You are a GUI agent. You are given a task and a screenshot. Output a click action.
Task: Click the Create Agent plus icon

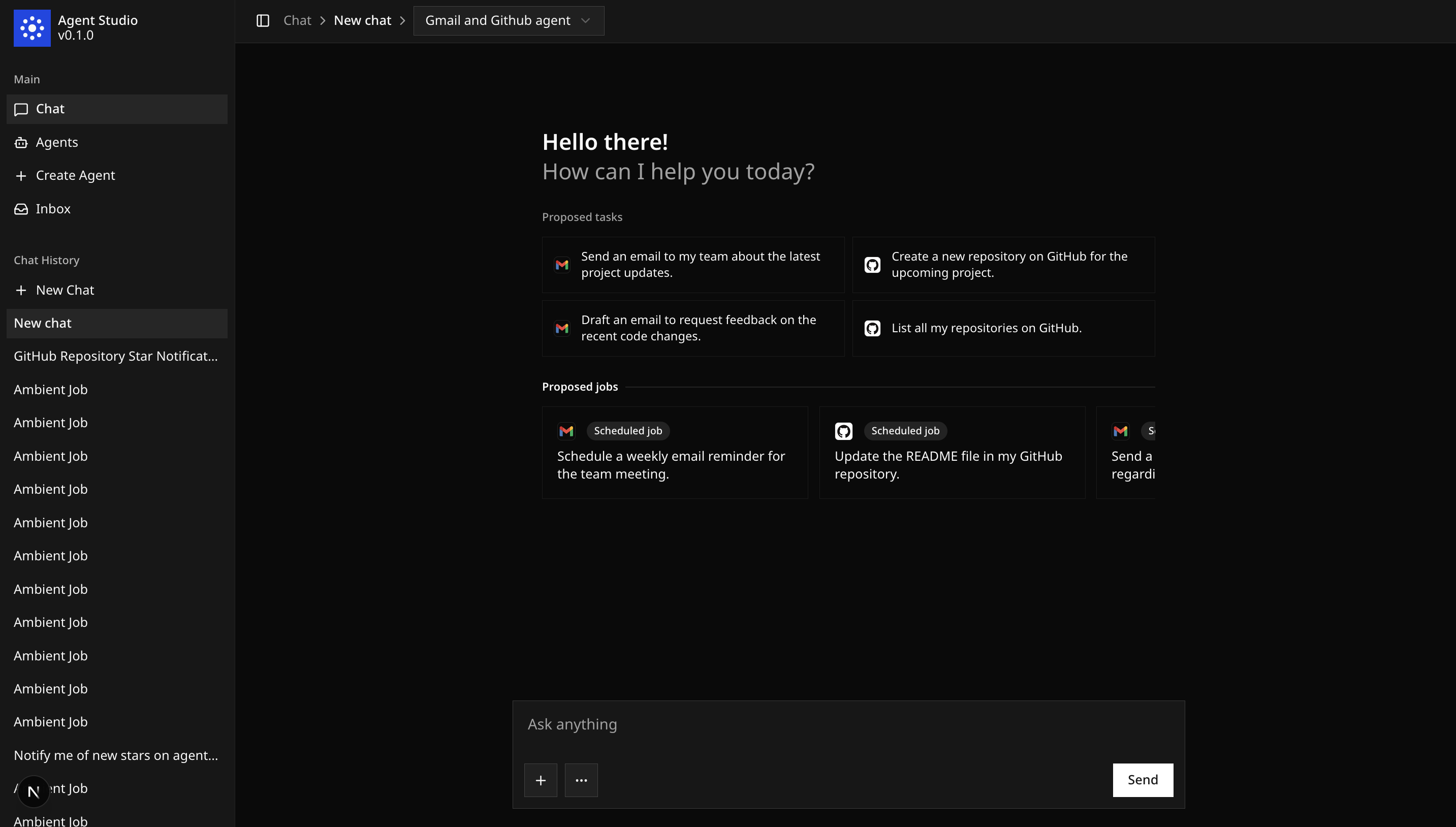pos(21,176)
